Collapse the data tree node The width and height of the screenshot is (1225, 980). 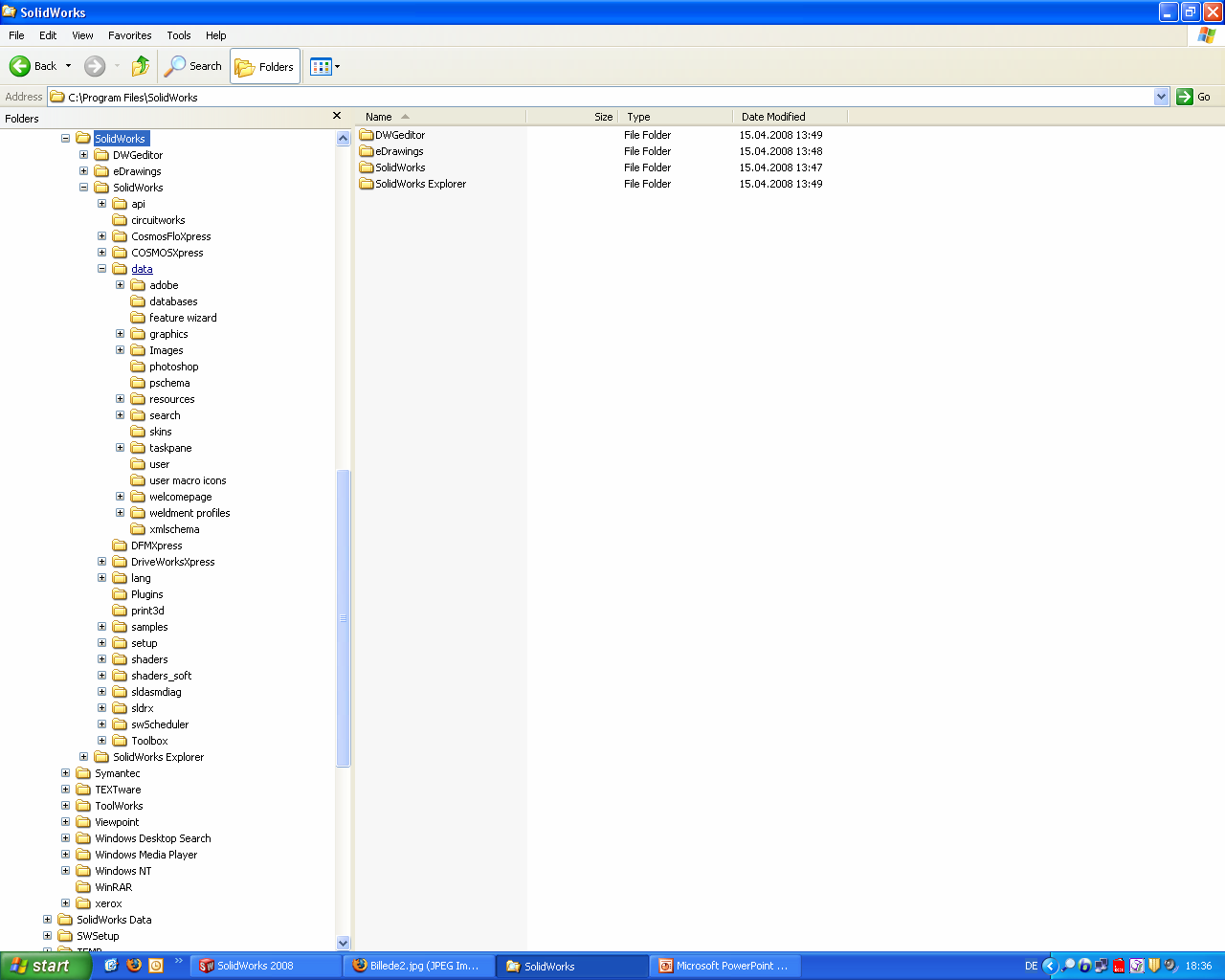point(101,269)
